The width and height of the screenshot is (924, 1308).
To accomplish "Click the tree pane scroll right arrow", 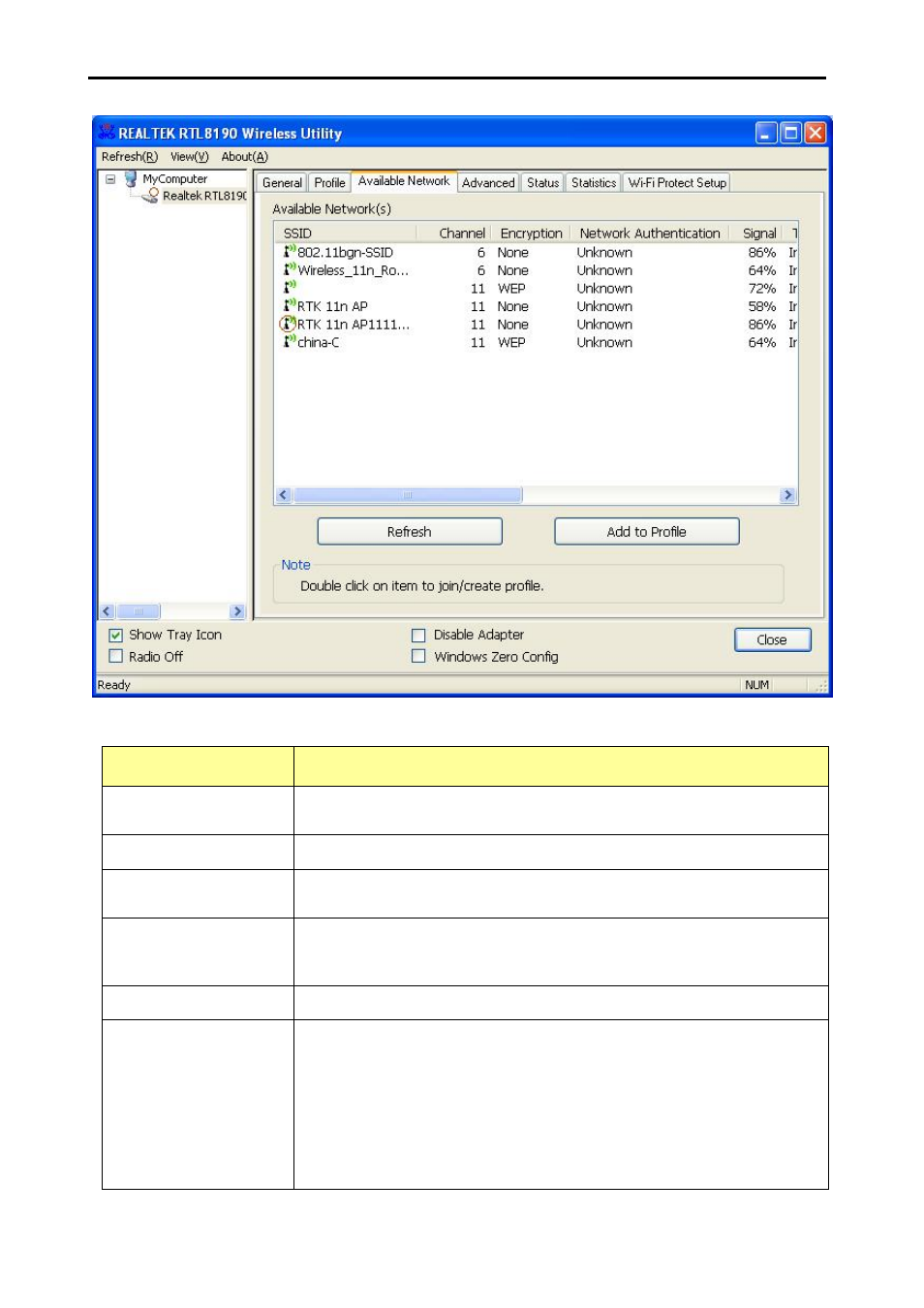I will click(x=237, y=611).
